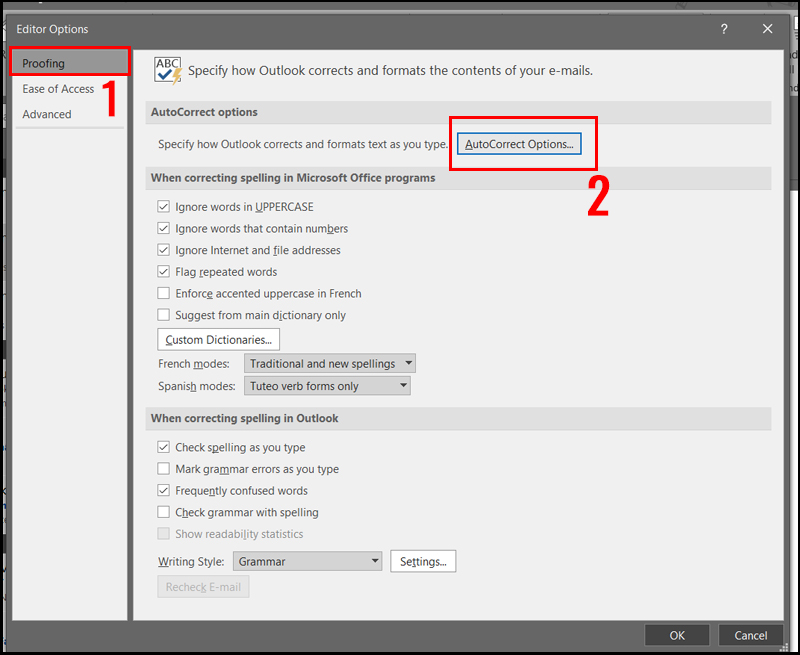Open Custom Dictionaries

[x=218, y=340]
